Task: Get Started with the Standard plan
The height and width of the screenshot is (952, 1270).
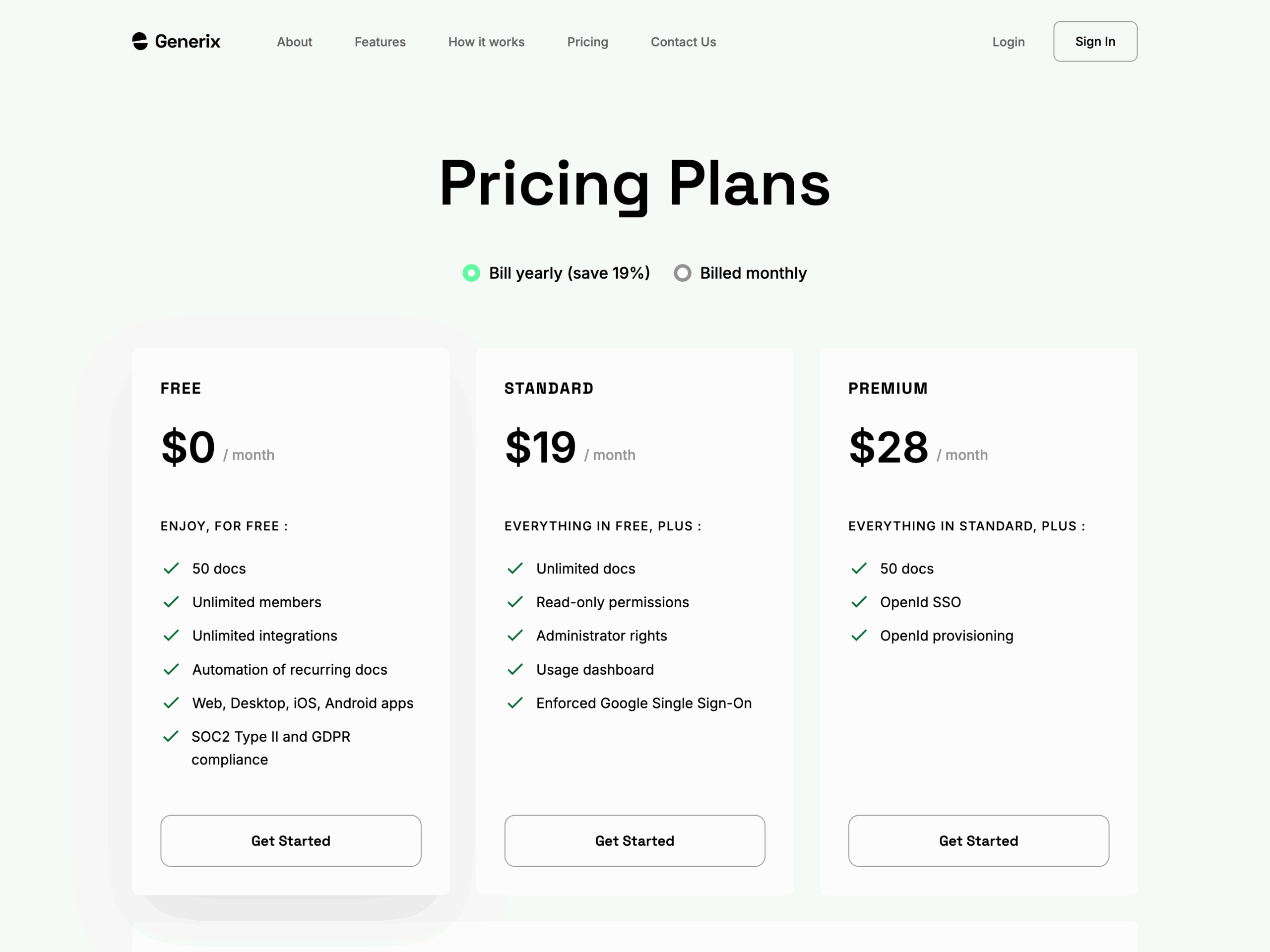Action: click(x=634, y=840)
